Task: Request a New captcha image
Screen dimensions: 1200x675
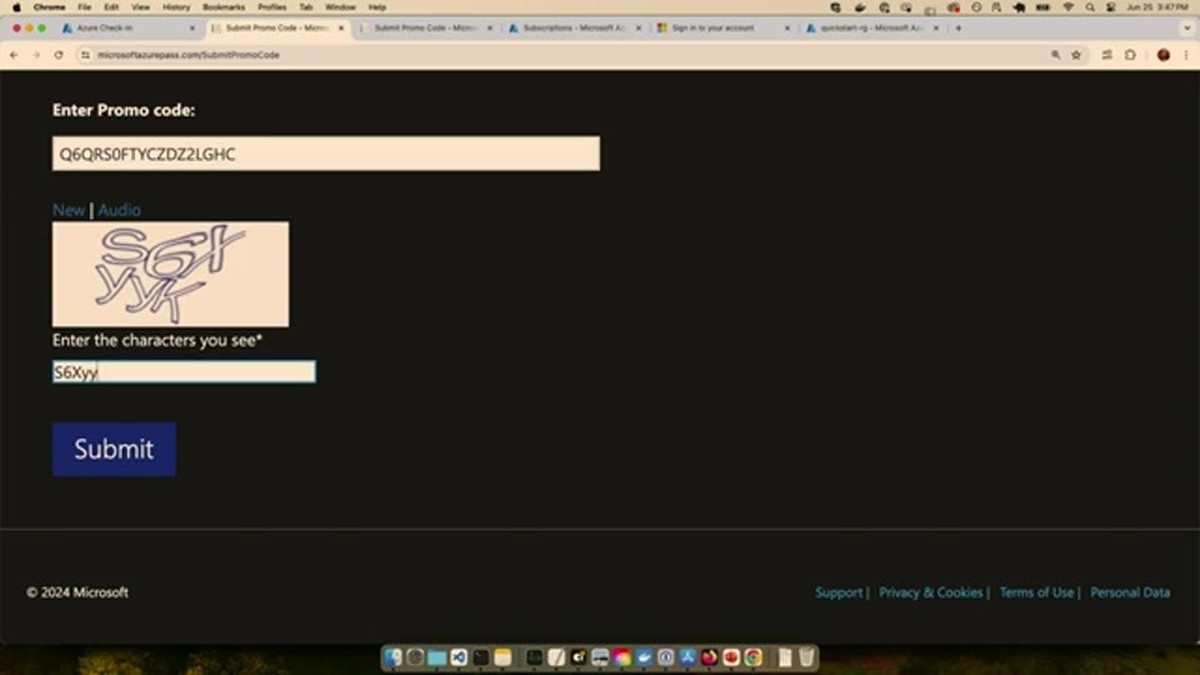Action: point(69,210)
